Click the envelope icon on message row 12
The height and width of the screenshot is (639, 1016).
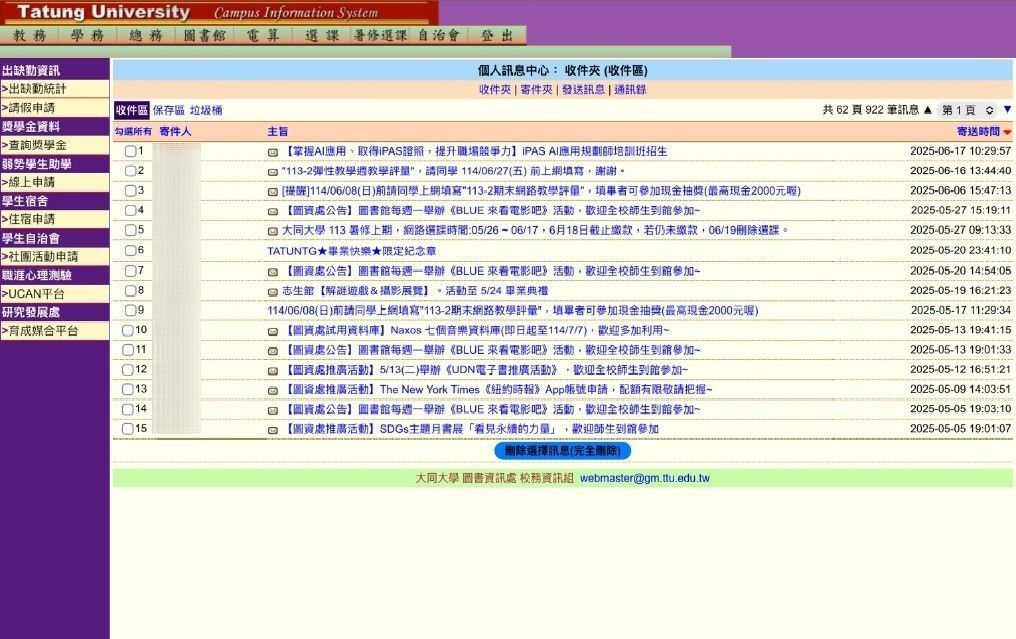pyautogui.click(x=273, y=371)
